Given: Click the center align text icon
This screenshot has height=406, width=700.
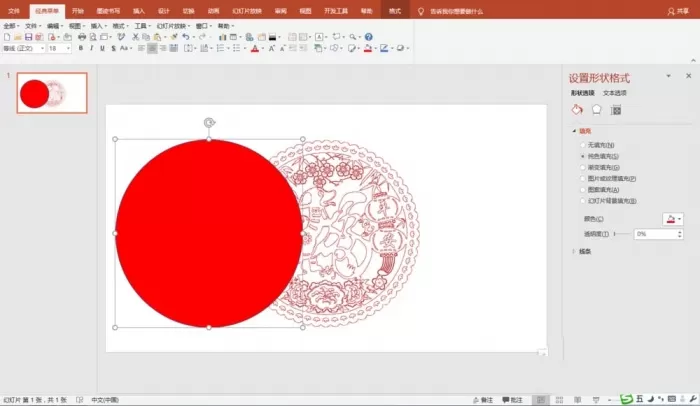Looking at the screenshot, I should [152, 48].
